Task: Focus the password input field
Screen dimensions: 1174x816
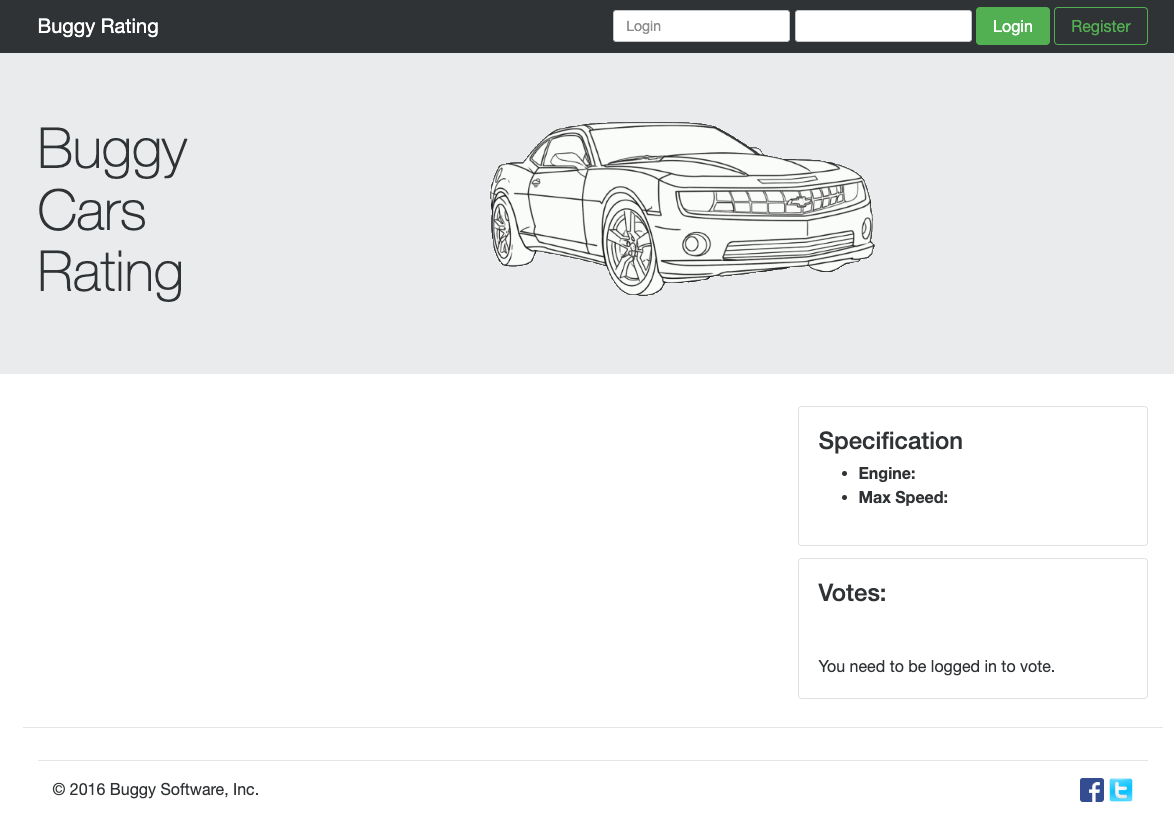Action: (x=883, y=26)
